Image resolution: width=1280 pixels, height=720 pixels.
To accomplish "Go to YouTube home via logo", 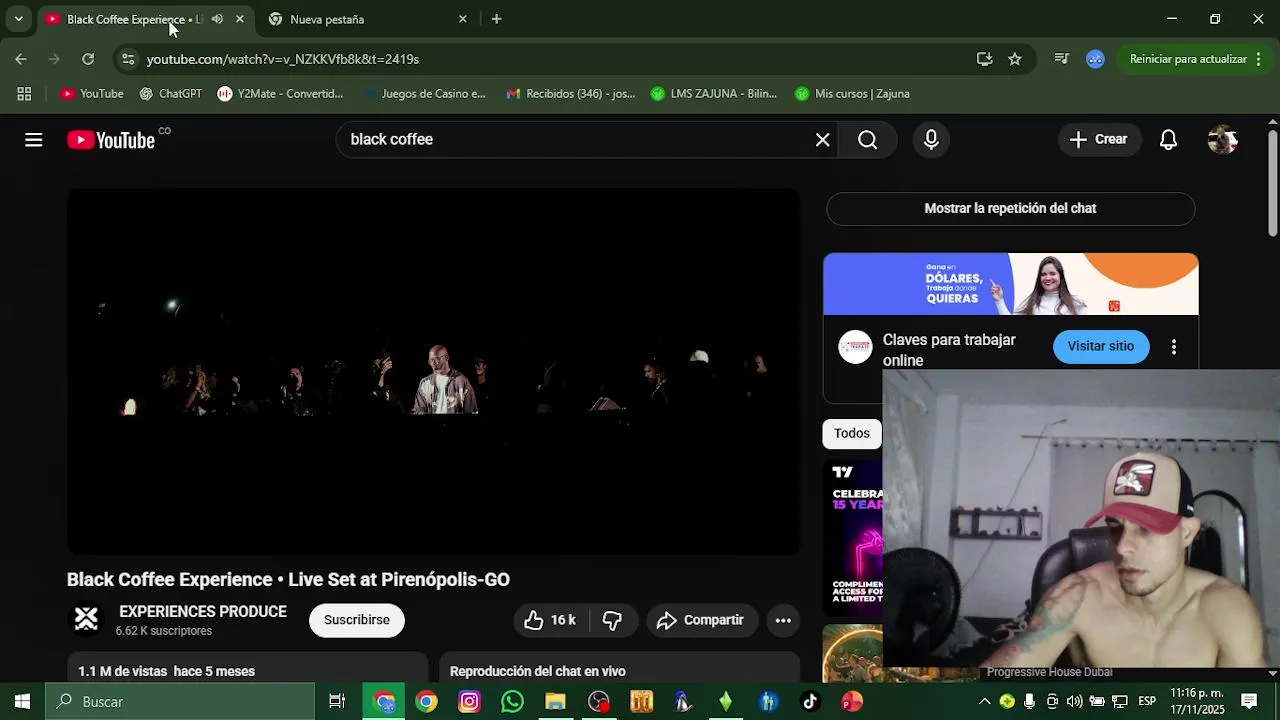I will [111, 140].
